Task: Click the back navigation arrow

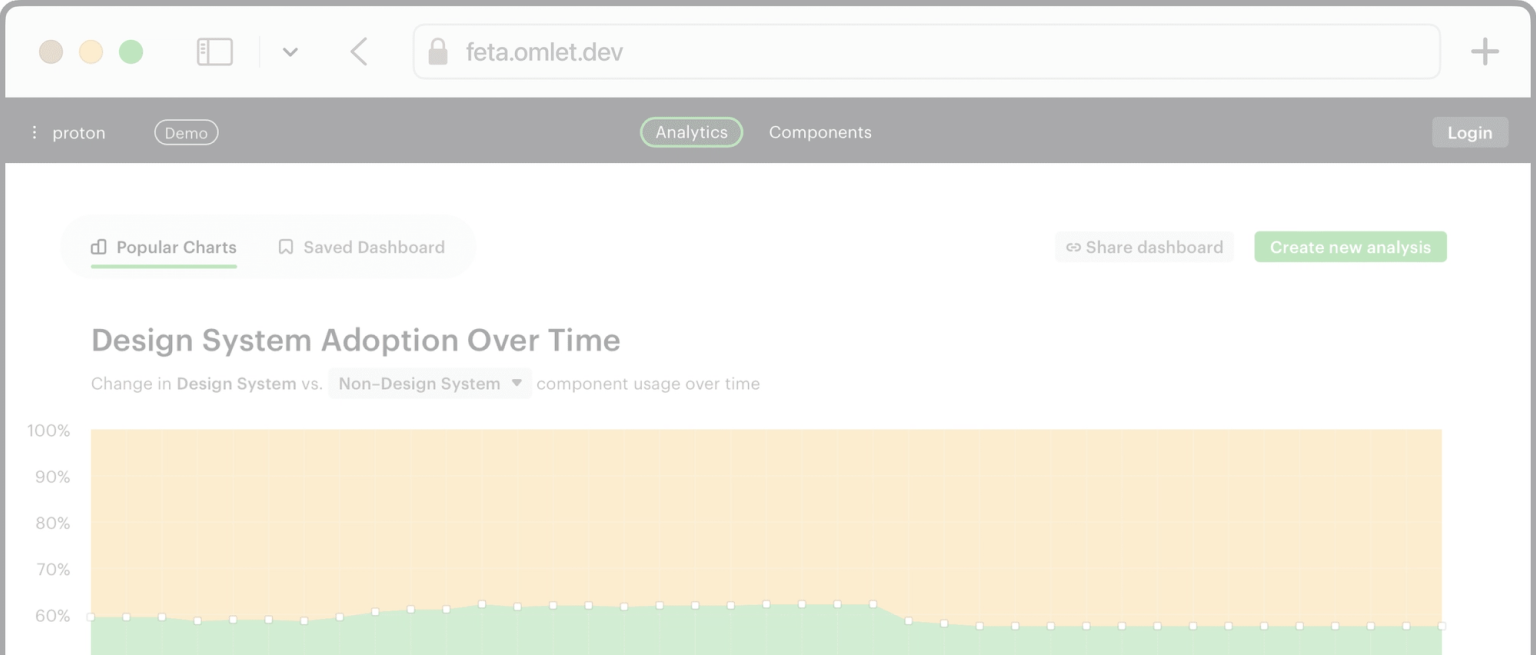Action: click(359, 51)
